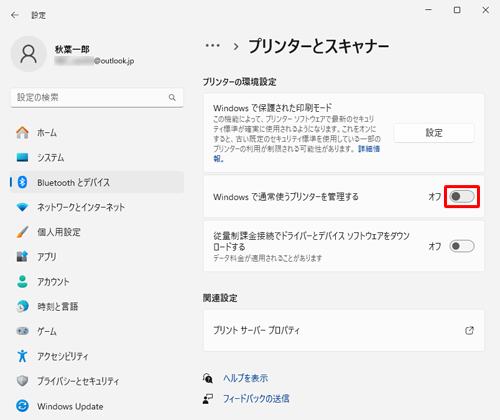This screenshot has width=500, height=420.
Task: Open アプリ settings category
Action: pyautogui.click(x=97, y=257)
